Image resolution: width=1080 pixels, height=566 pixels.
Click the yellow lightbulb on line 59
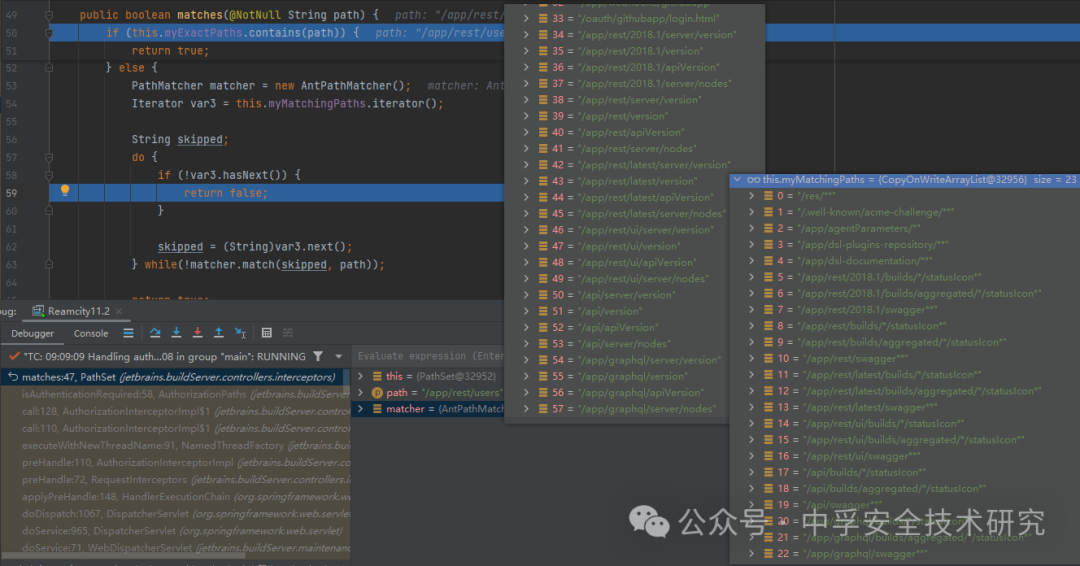coord(65,191)
